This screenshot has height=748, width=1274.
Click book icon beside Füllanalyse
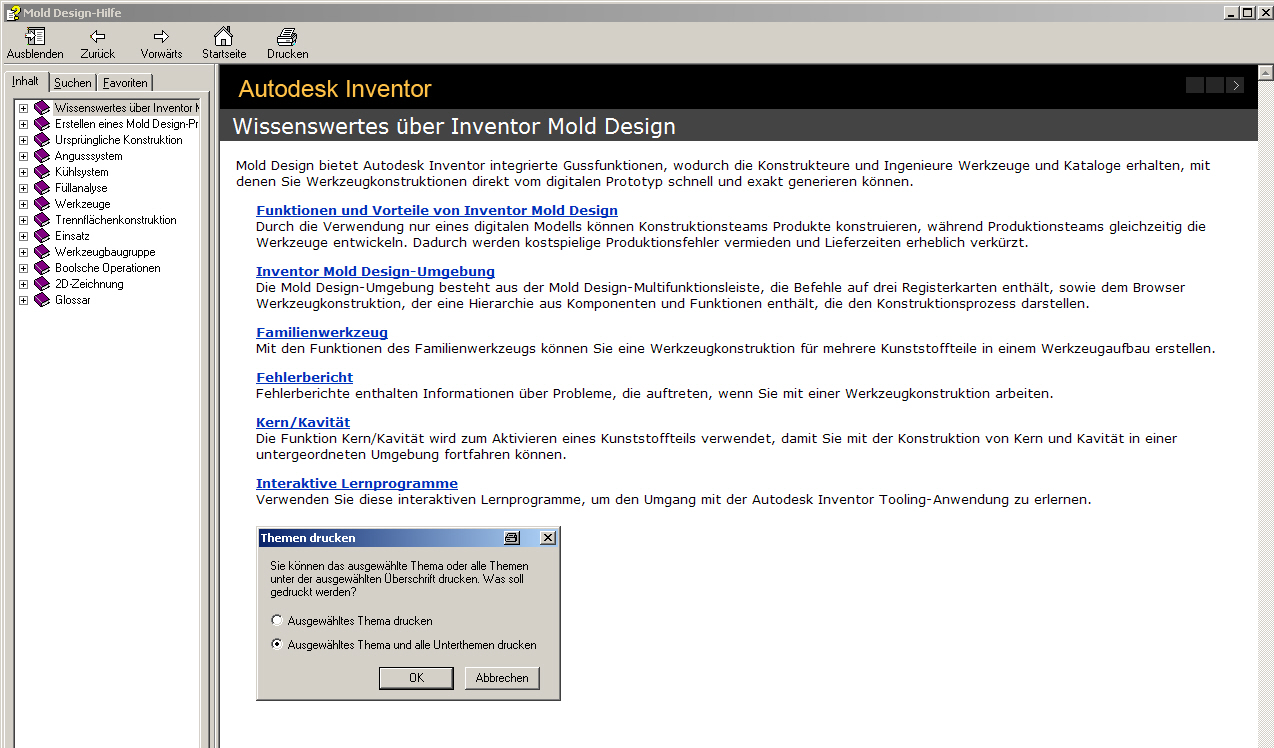pyautogui.click(x=41, y=188)
